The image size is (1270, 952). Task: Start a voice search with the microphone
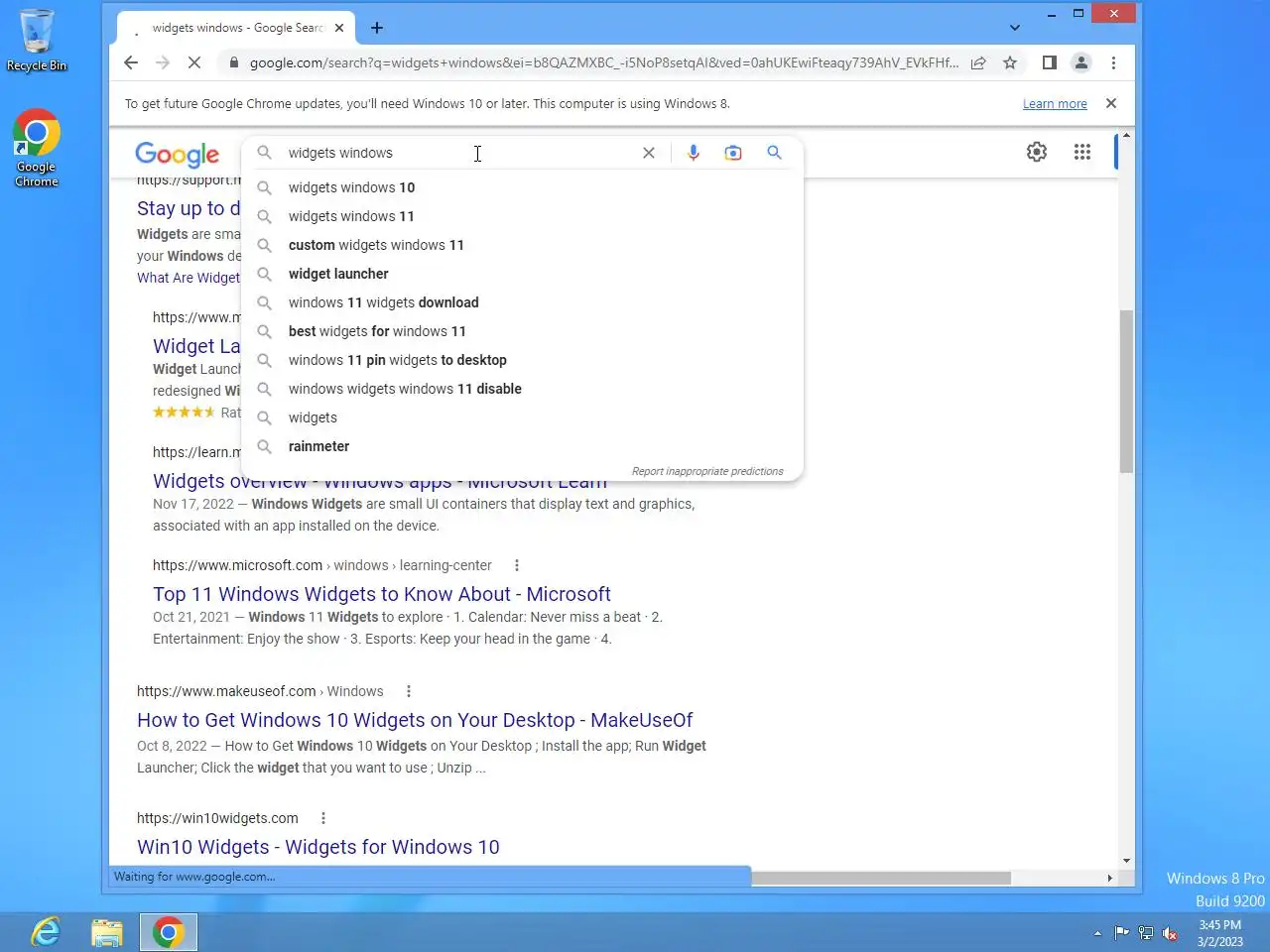pyautogui.click(x=694, y=153)
